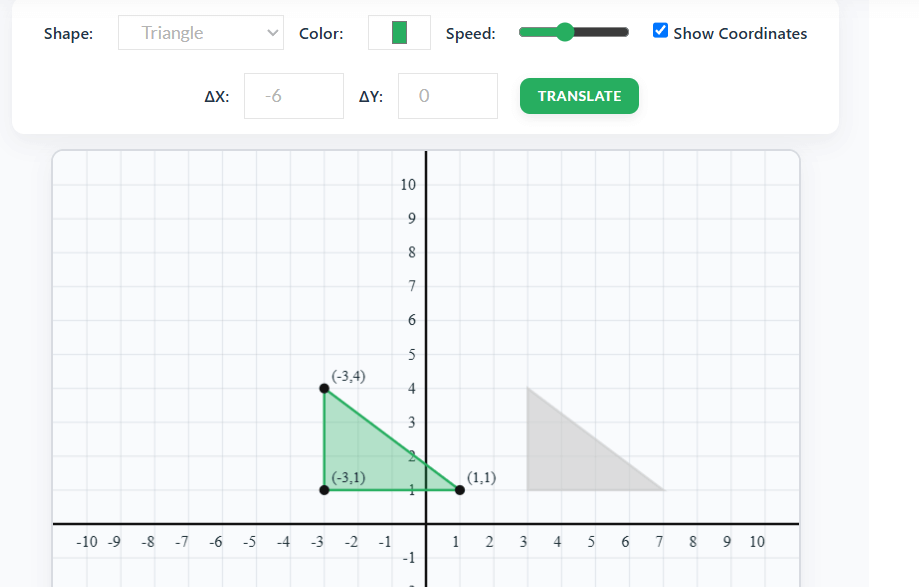Viewport: 919px width, 587px height.
Task: Click inside the green translated triangle
Action: (355, 460)
